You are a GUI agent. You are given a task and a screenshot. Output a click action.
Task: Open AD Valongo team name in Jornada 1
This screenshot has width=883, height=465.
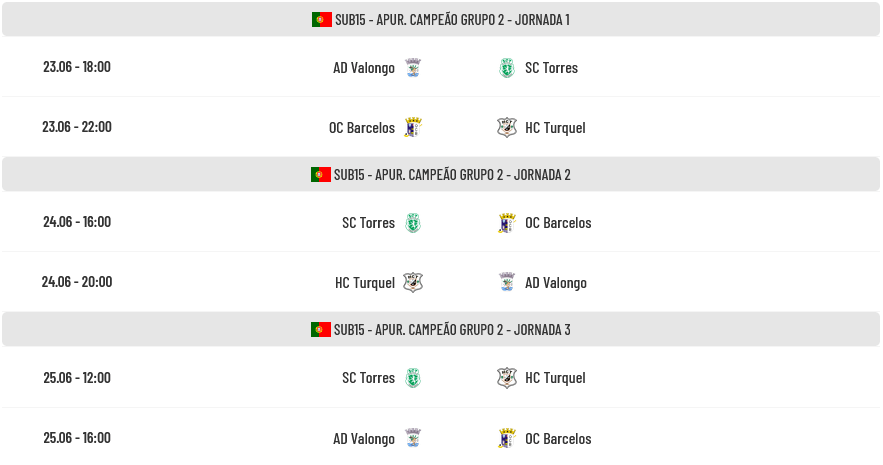pos(364,68)
